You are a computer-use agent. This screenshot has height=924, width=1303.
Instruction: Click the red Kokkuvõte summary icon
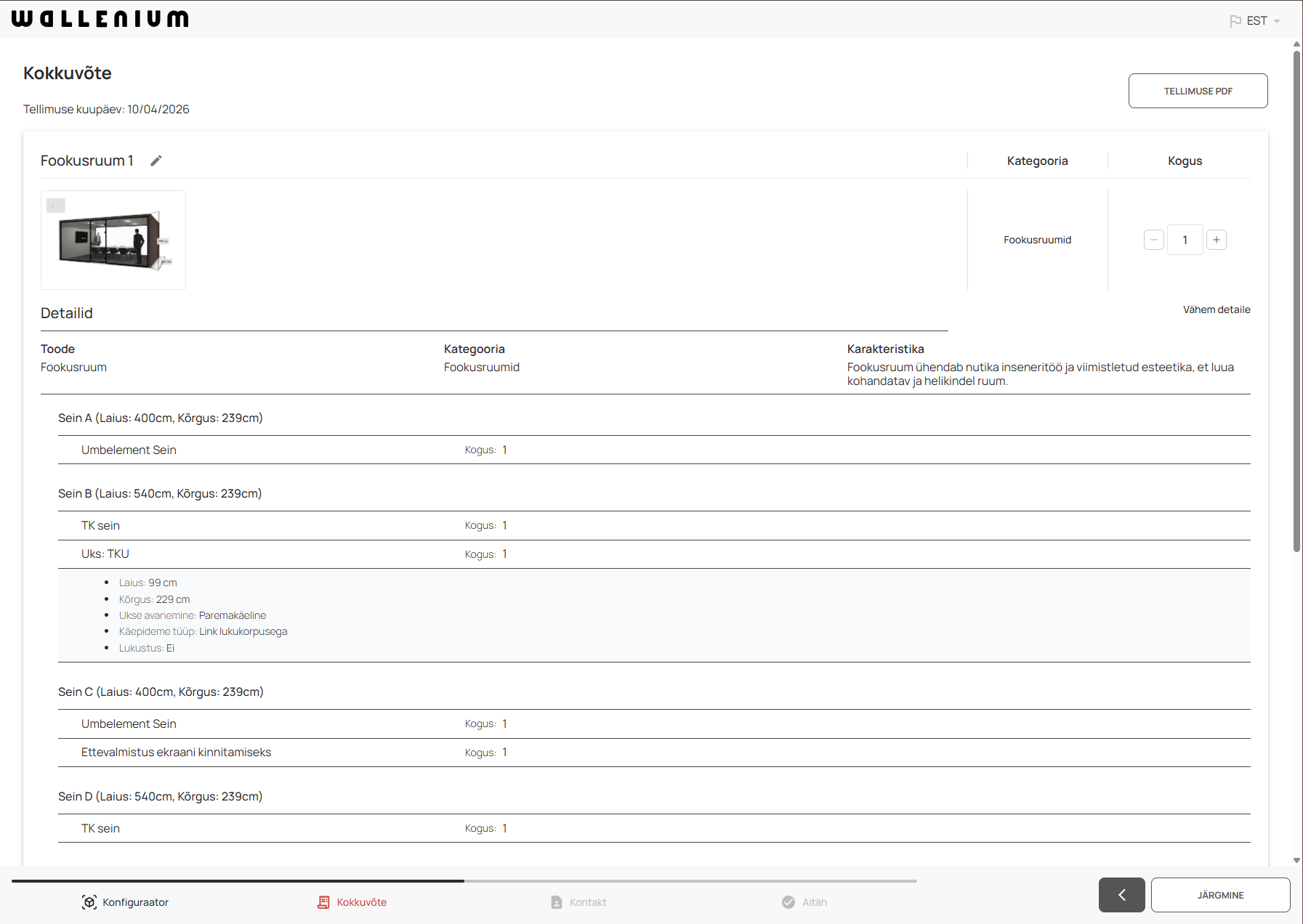[x=323, y=902]
